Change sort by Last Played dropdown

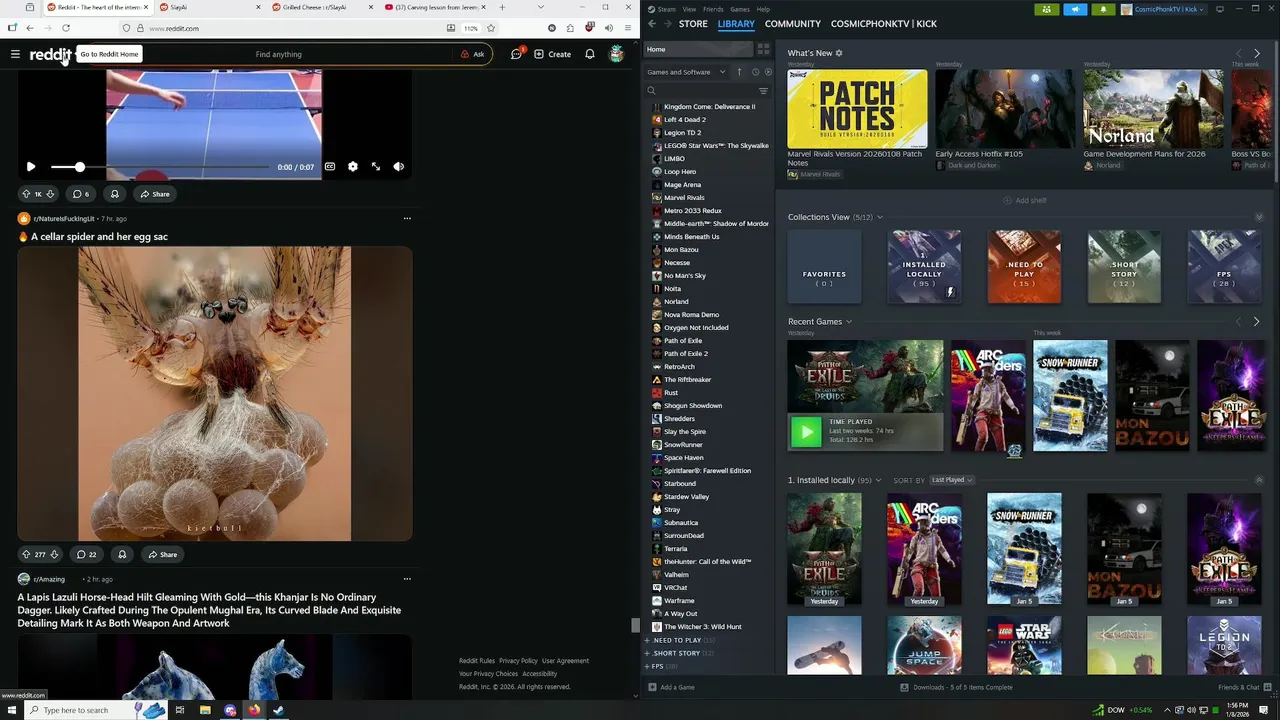(952, 480)
